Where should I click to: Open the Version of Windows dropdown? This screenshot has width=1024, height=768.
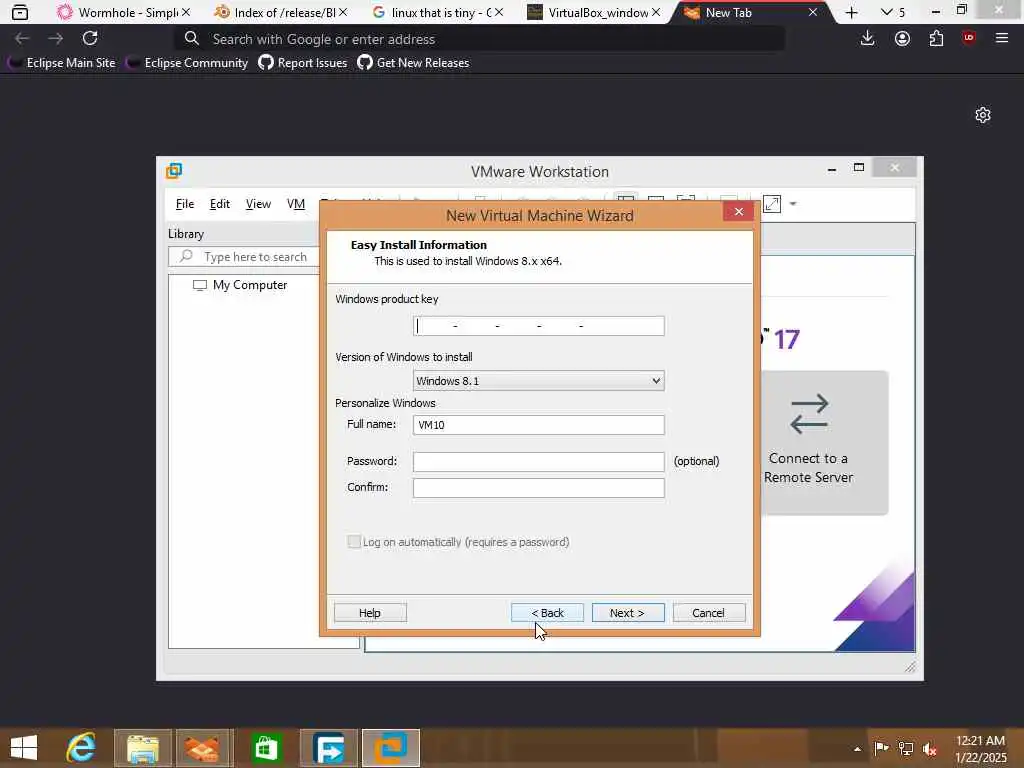coord(539,381)
